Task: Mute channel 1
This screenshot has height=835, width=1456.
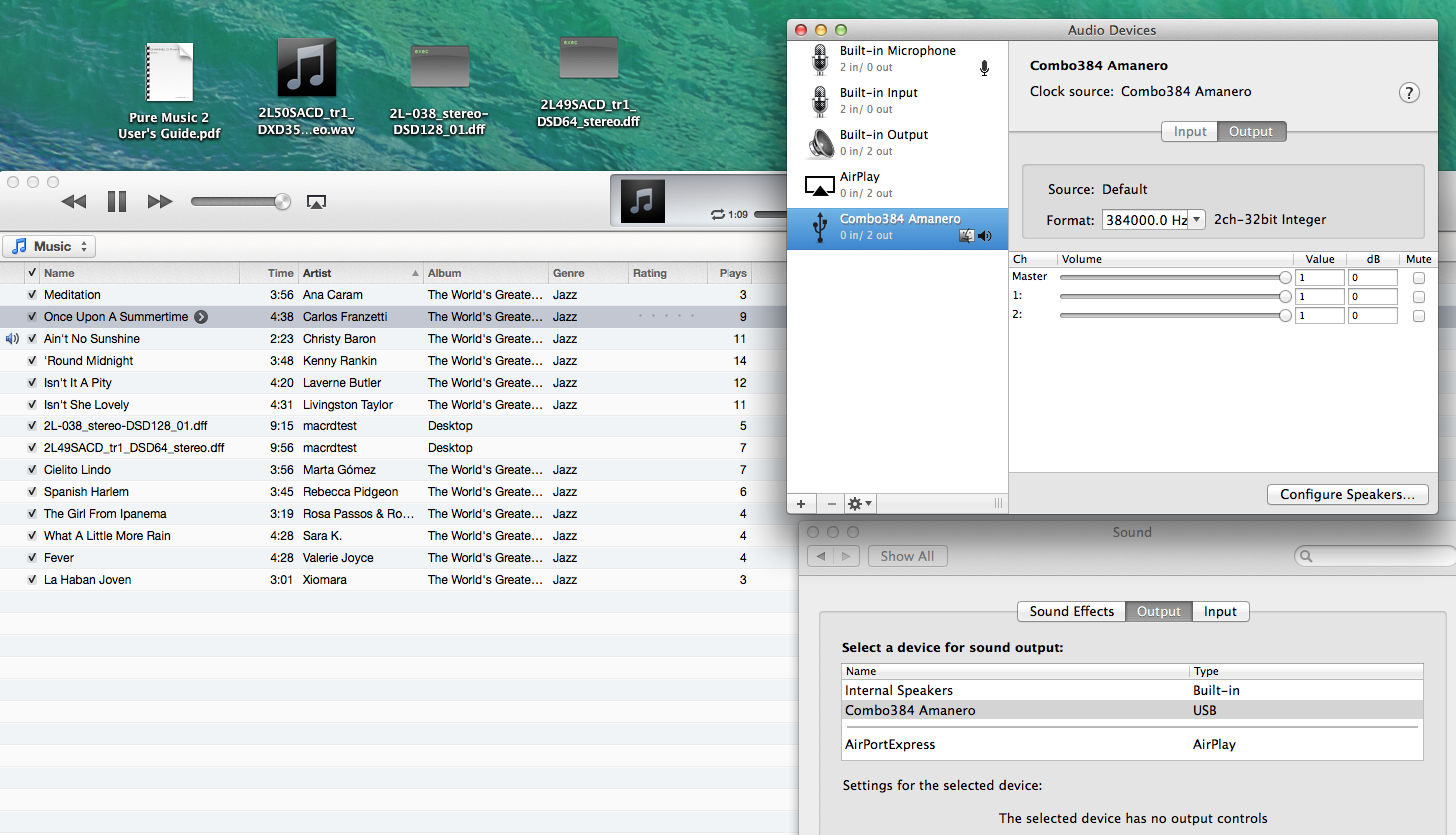Action: click(1418, 297)
